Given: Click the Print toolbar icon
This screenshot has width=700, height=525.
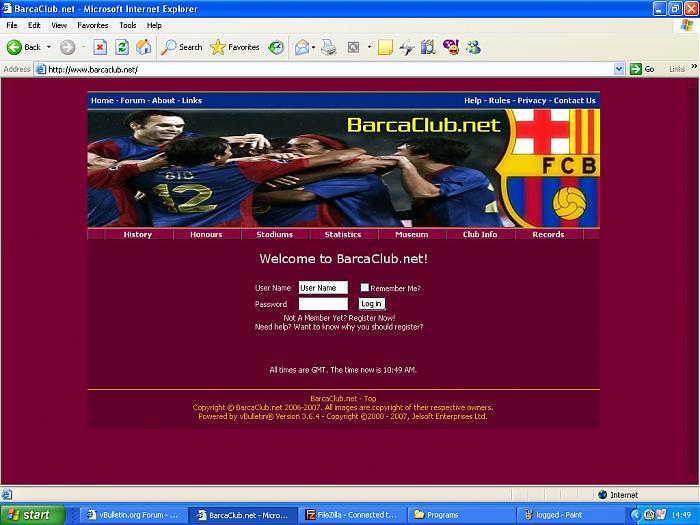Looking at the screenshot, I should tap(328, 47).
